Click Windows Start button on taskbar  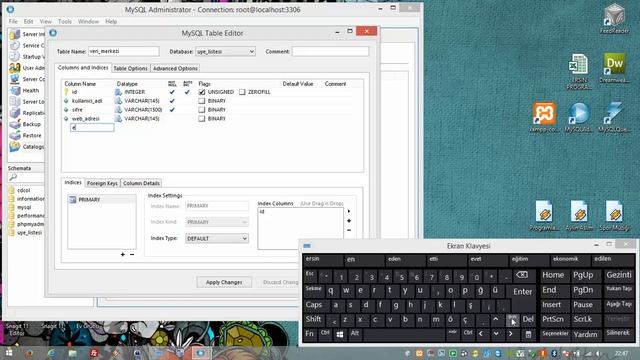pos(8,353)
